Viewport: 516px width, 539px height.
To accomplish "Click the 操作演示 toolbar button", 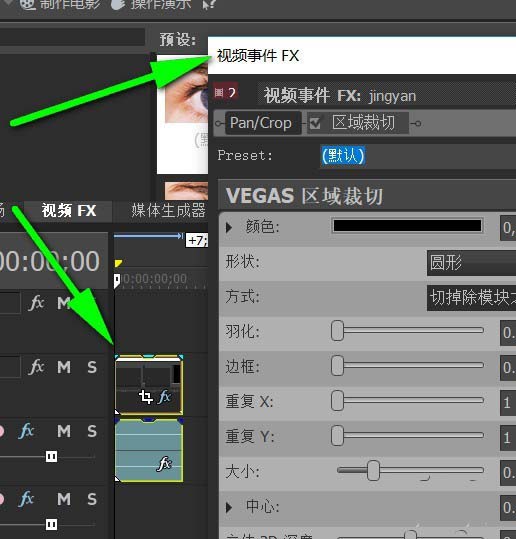I will (152, 5).
